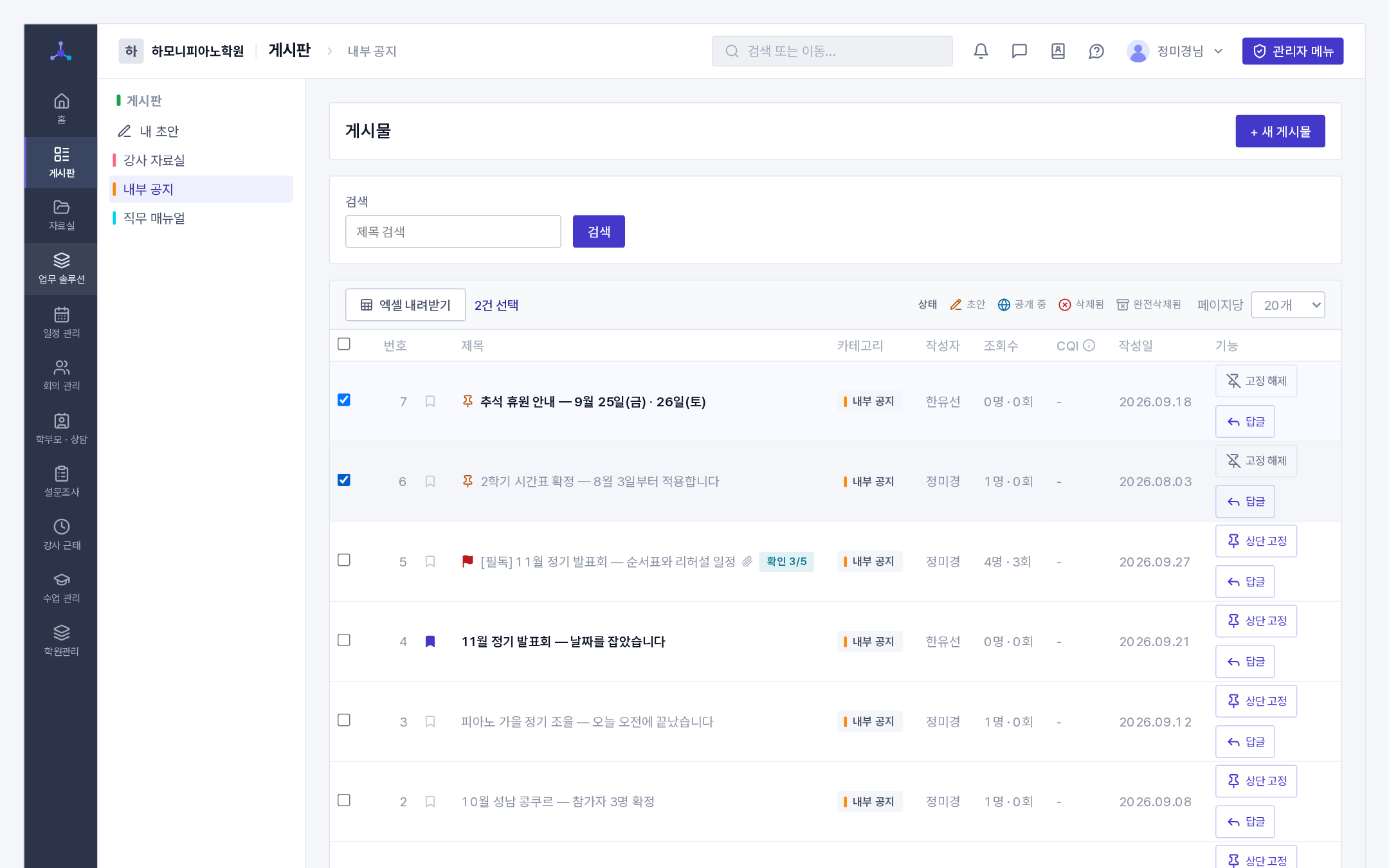Screen dimensions: 1389x868
Task: Check the post number 4 row
Action: click(x=344, y=640)
